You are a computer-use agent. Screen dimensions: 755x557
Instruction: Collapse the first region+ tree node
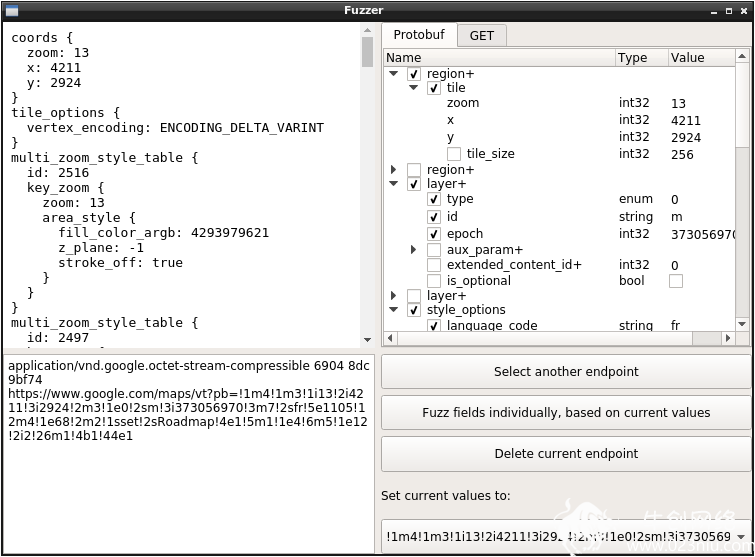(x=393, y=74)
